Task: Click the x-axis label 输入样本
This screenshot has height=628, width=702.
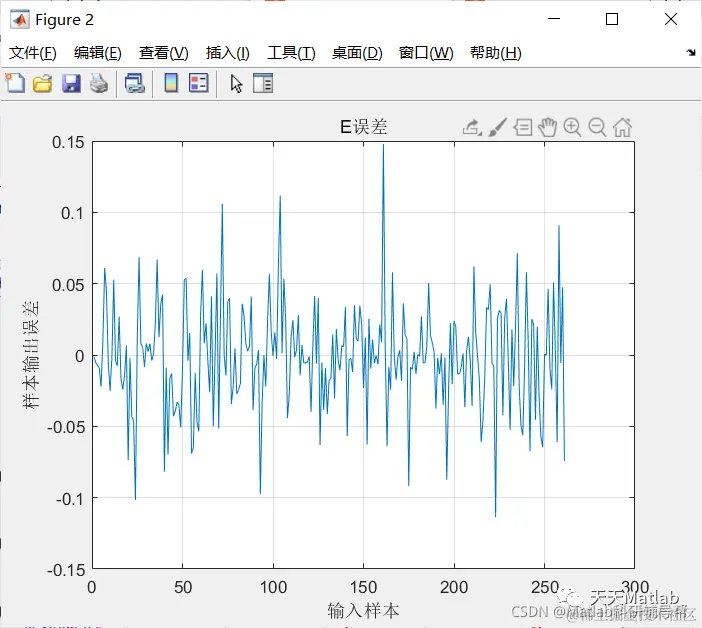Action: [x=363, y=611]
